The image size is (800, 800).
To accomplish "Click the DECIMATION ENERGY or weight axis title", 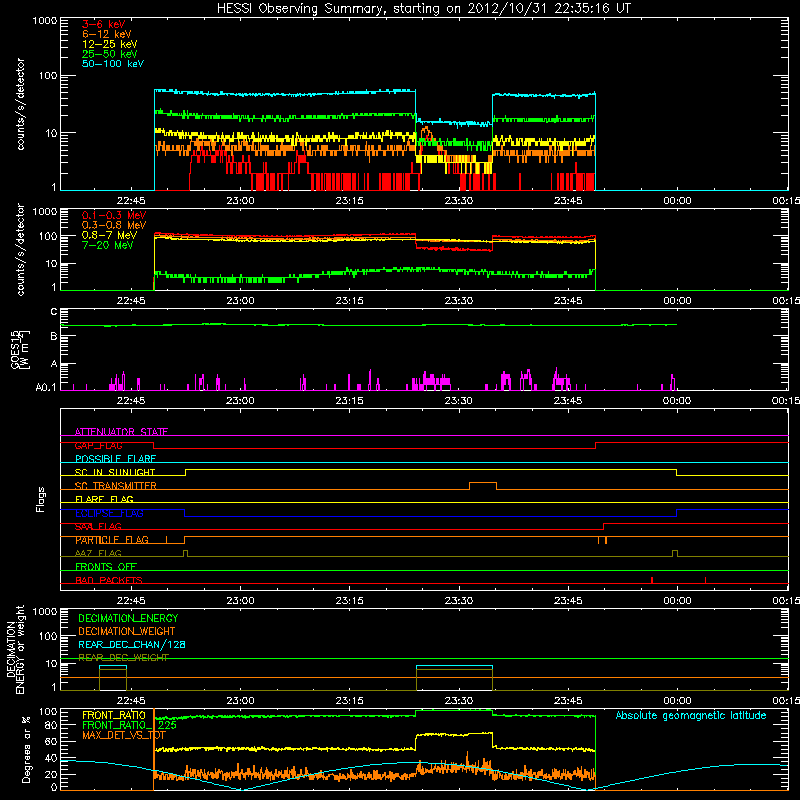I will click(15, 649).
